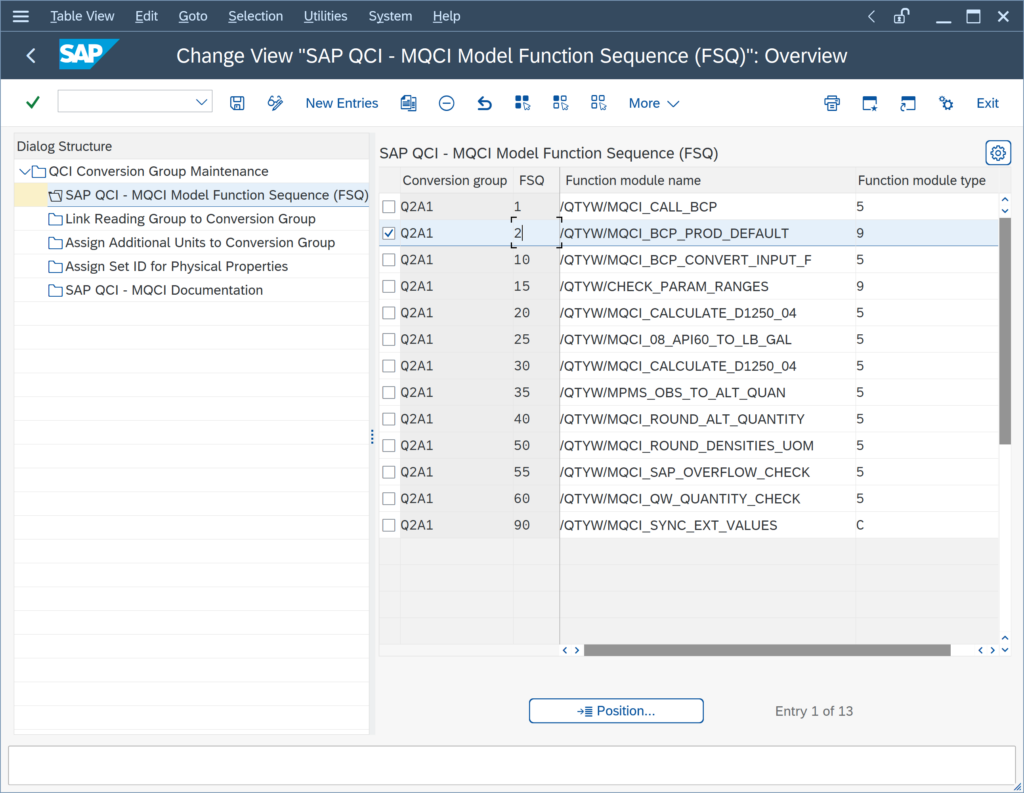Check the row with FSQ 20
Viewport: 1024px width, 793px height.
point(389,313)
